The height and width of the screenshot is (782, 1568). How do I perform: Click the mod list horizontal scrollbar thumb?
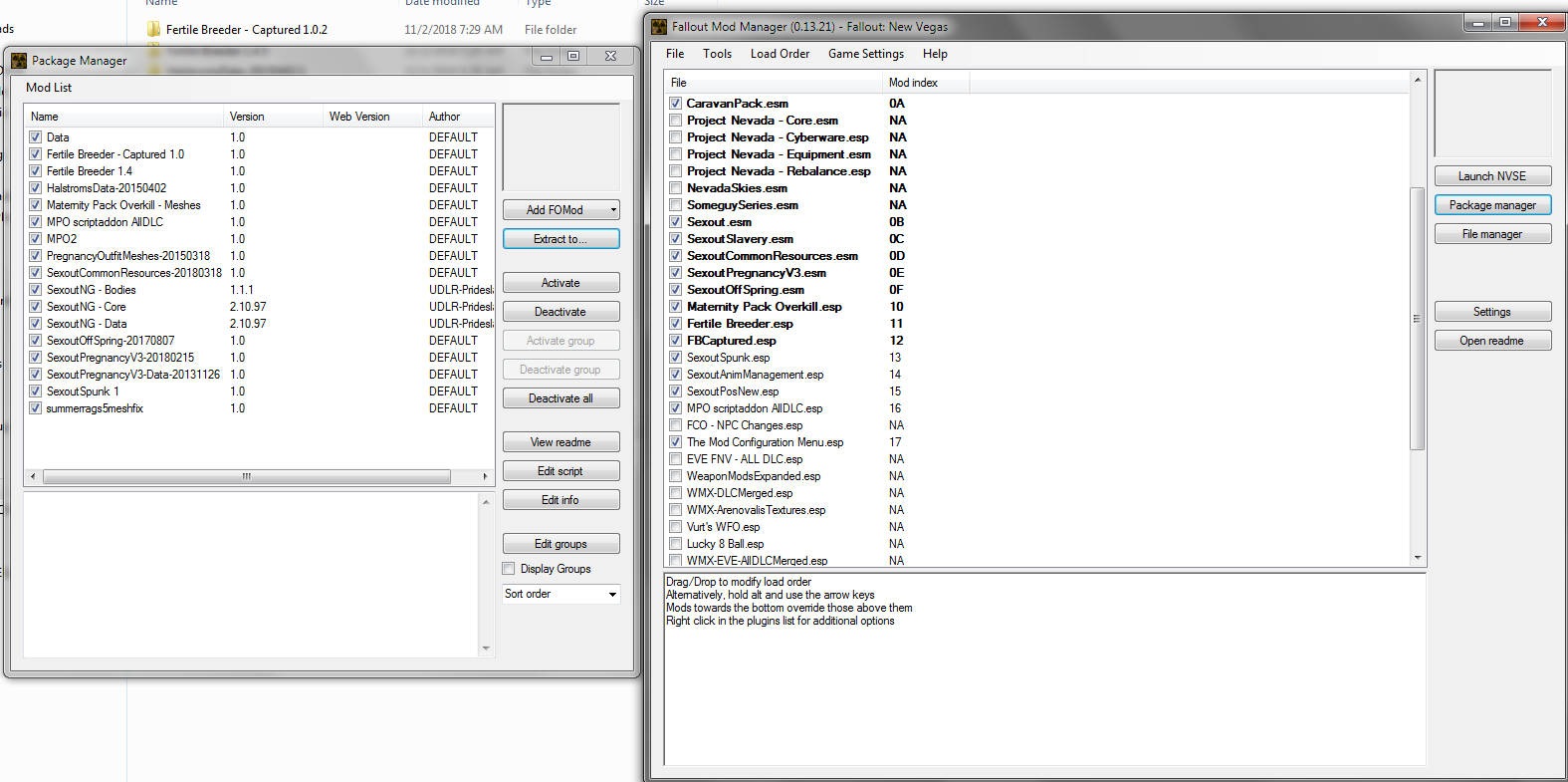246,476
